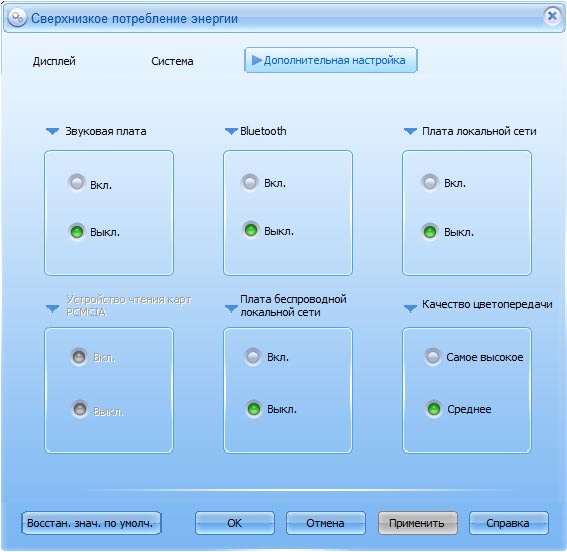Viewport: 567px width, 552px height.
Task: Close the Сверхнизкое потребление энергии dialog
Action: [552, 16]
